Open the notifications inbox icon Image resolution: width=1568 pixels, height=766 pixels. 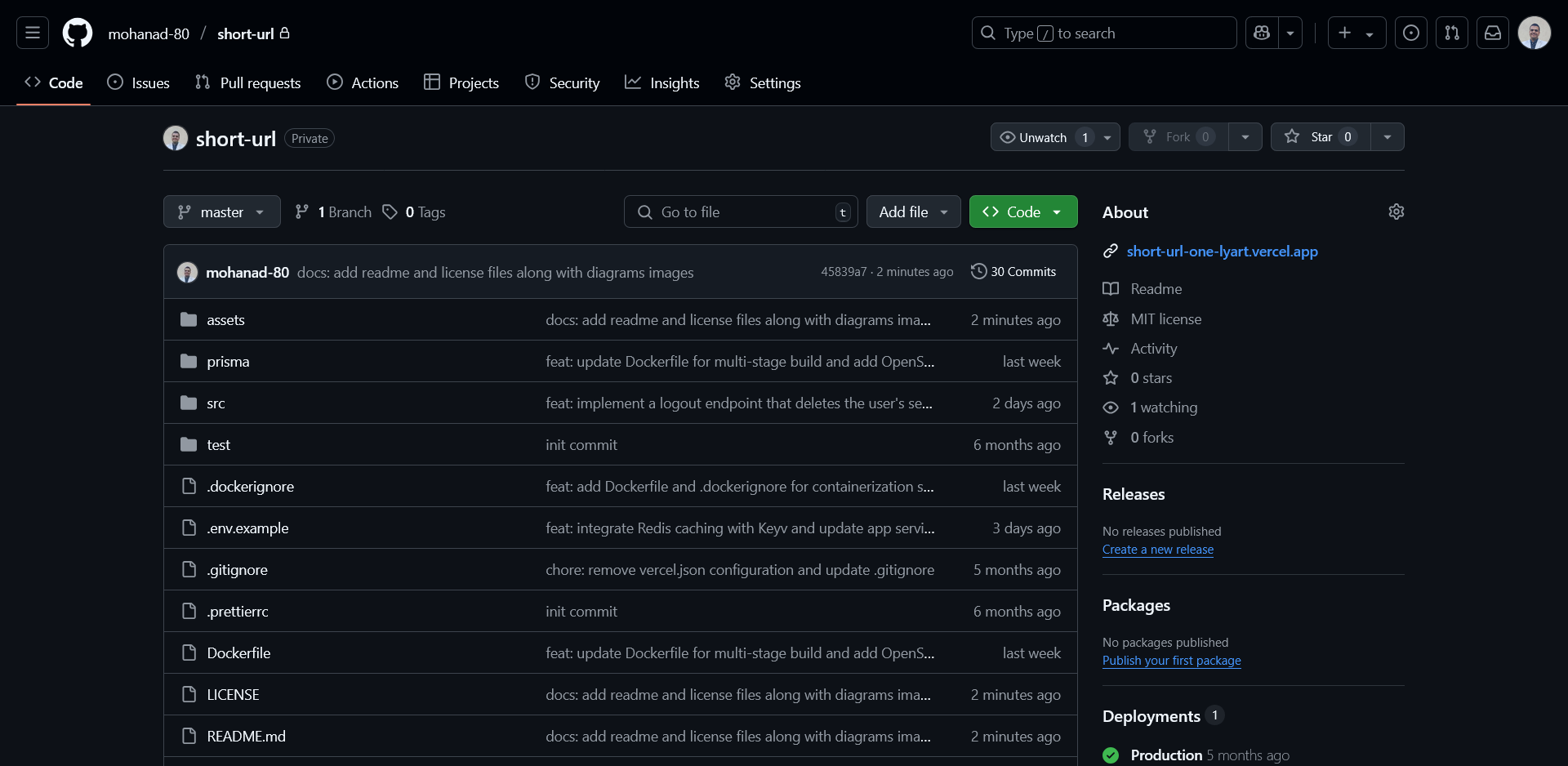coord(1493,33)
